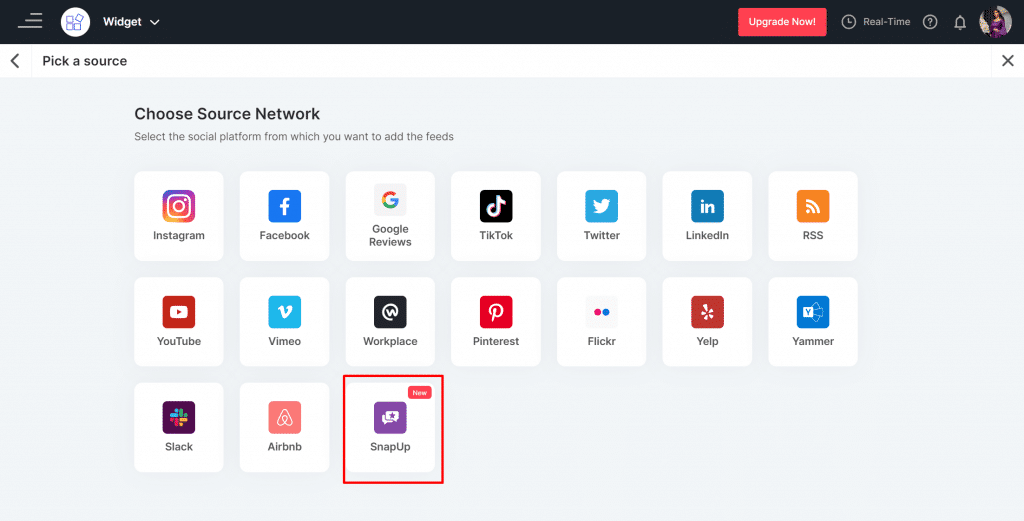Image resolution: width=1024 pixels, height=521 pixels.
Task: Open the user profile avatar
Action: coord(995,22)
